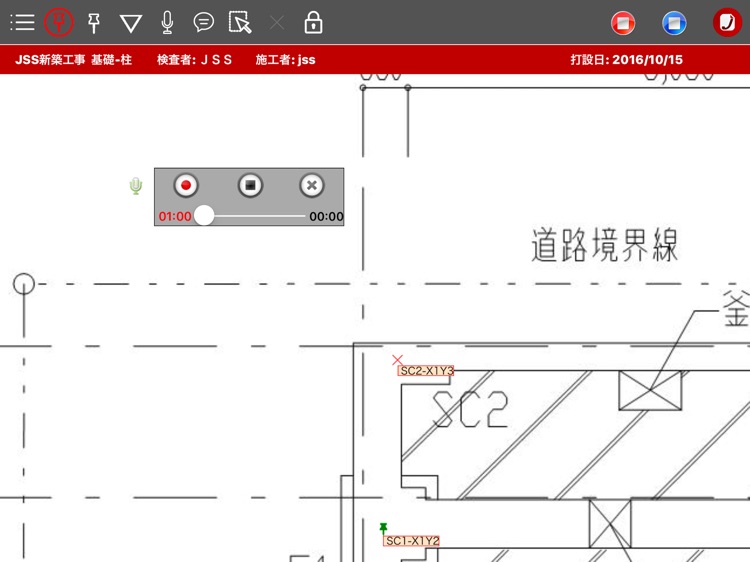
Task: Close the voice recorder panel
Action: [x=312, y=185]
